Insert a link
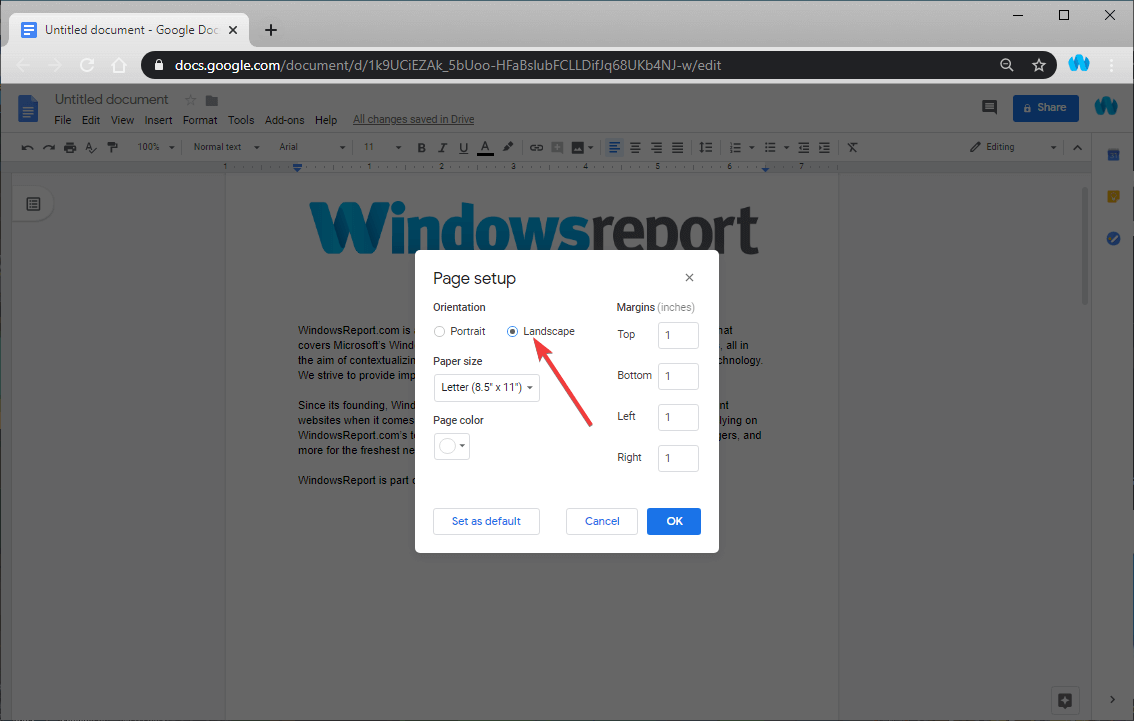This screenshot has width=1134, height=721. (x=536, y=147)
